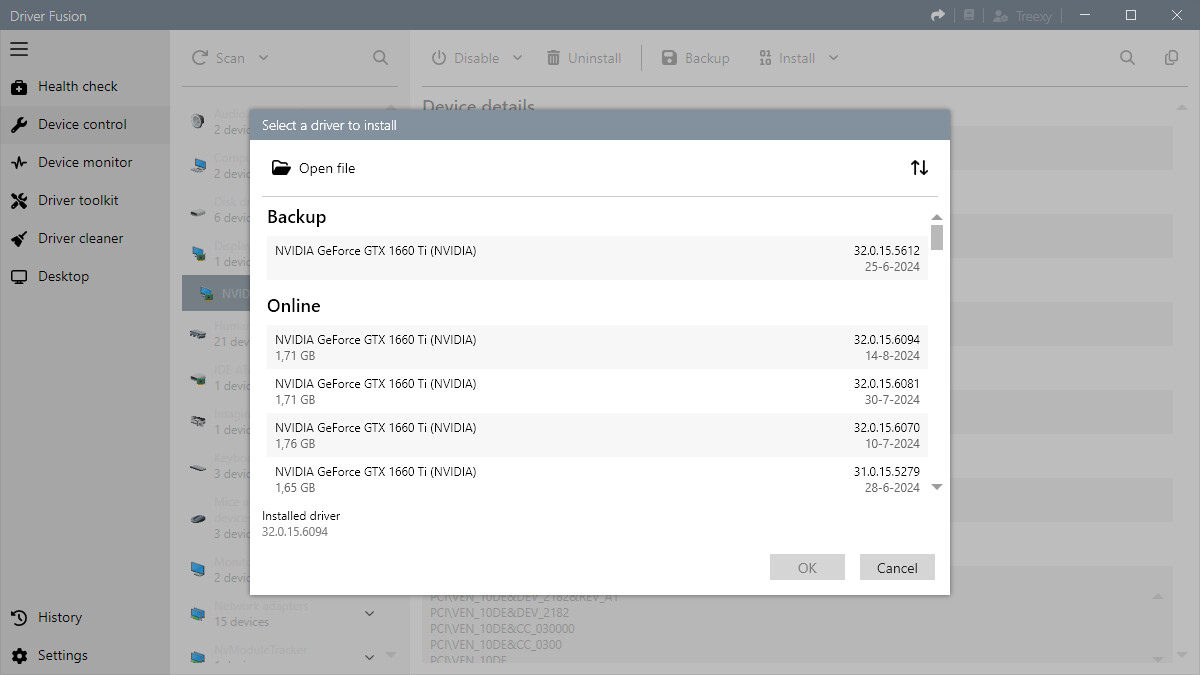
Task: Click the Backup save icon
Action: click(670, 58)
